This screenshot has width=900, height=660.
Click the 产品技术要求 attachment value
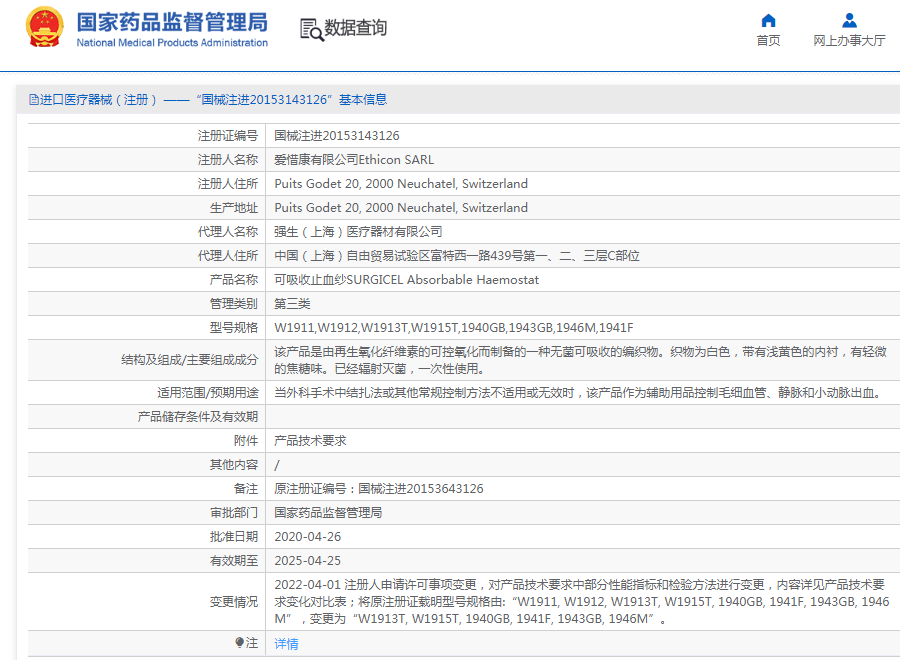pyautogui.click(x=310, y=441)
